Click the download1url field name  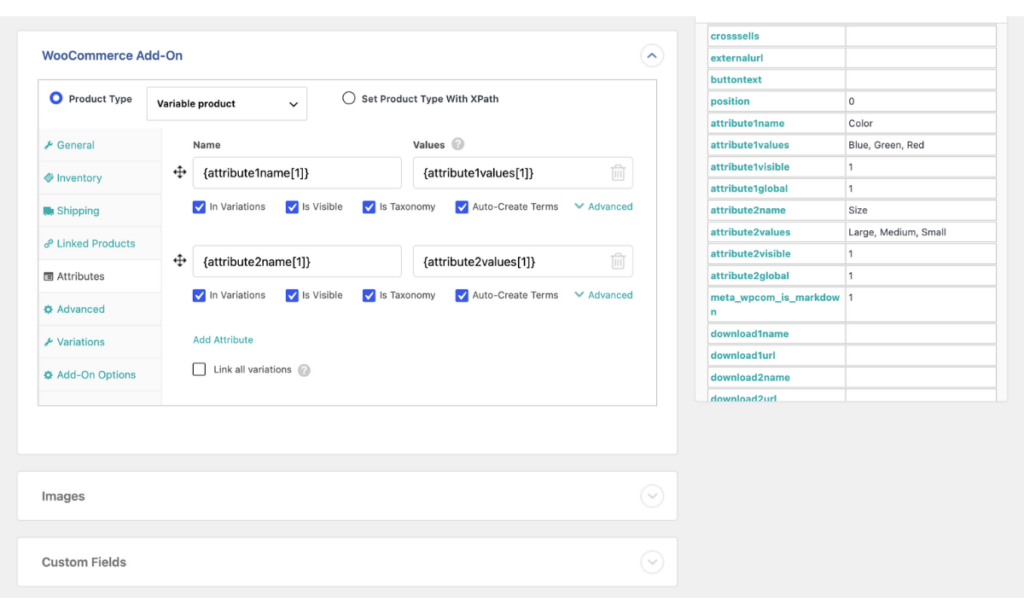click(x=743, y=355)
